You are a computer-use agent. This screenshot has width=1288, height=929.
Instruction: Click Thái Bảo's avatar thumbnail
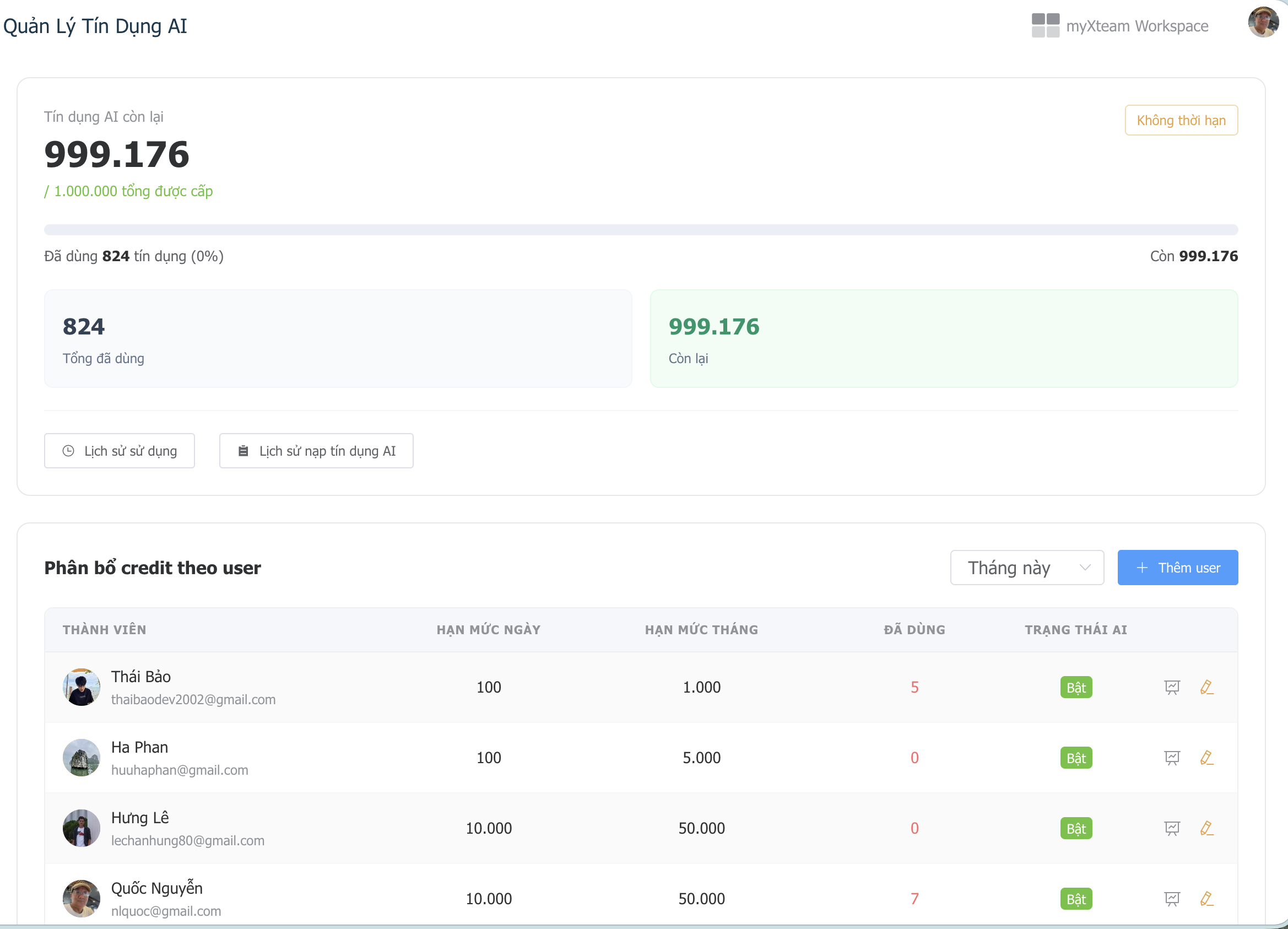pyautogui.click(x=81, y=687)
